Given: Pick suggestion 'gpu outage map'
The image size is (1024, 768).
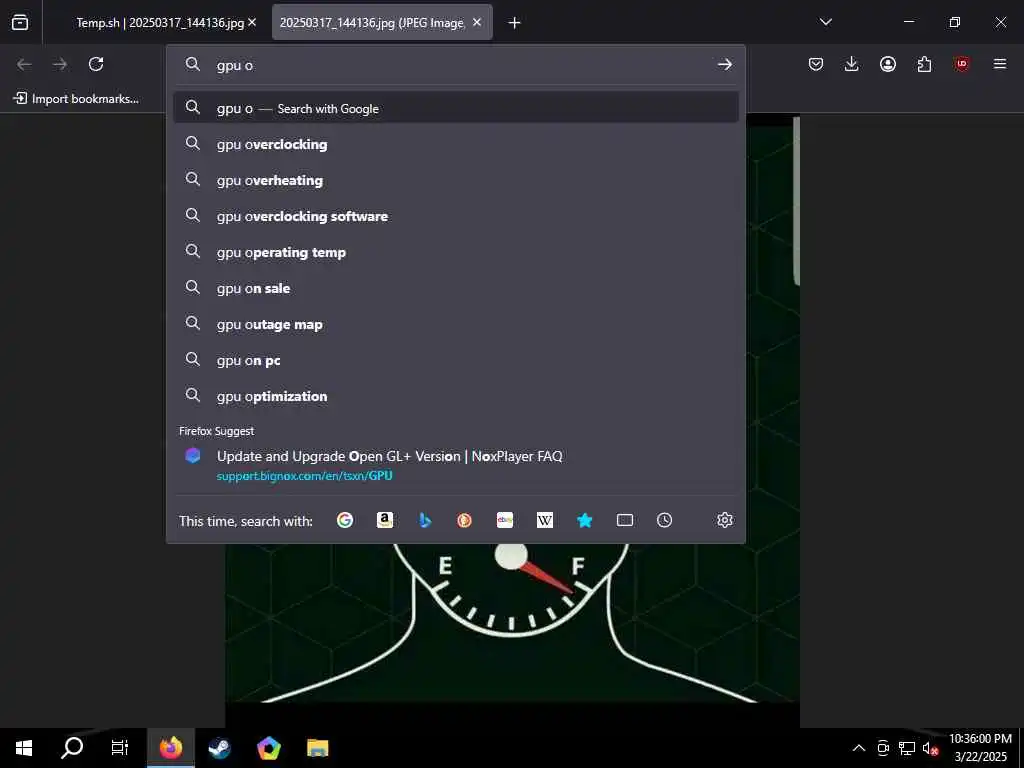Looking at the screenshot, I should [x=456, y=324].
